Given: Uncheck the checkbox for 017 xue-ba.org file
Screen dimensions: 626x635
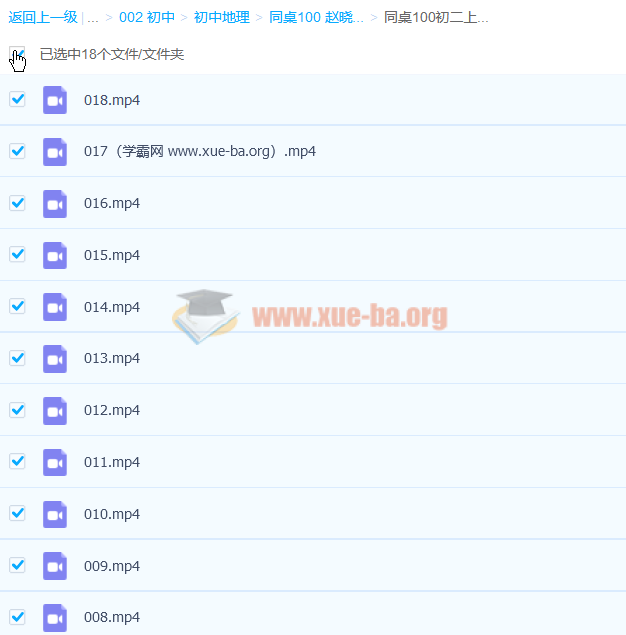Looking at the screenshot, I should click(17, 151).
